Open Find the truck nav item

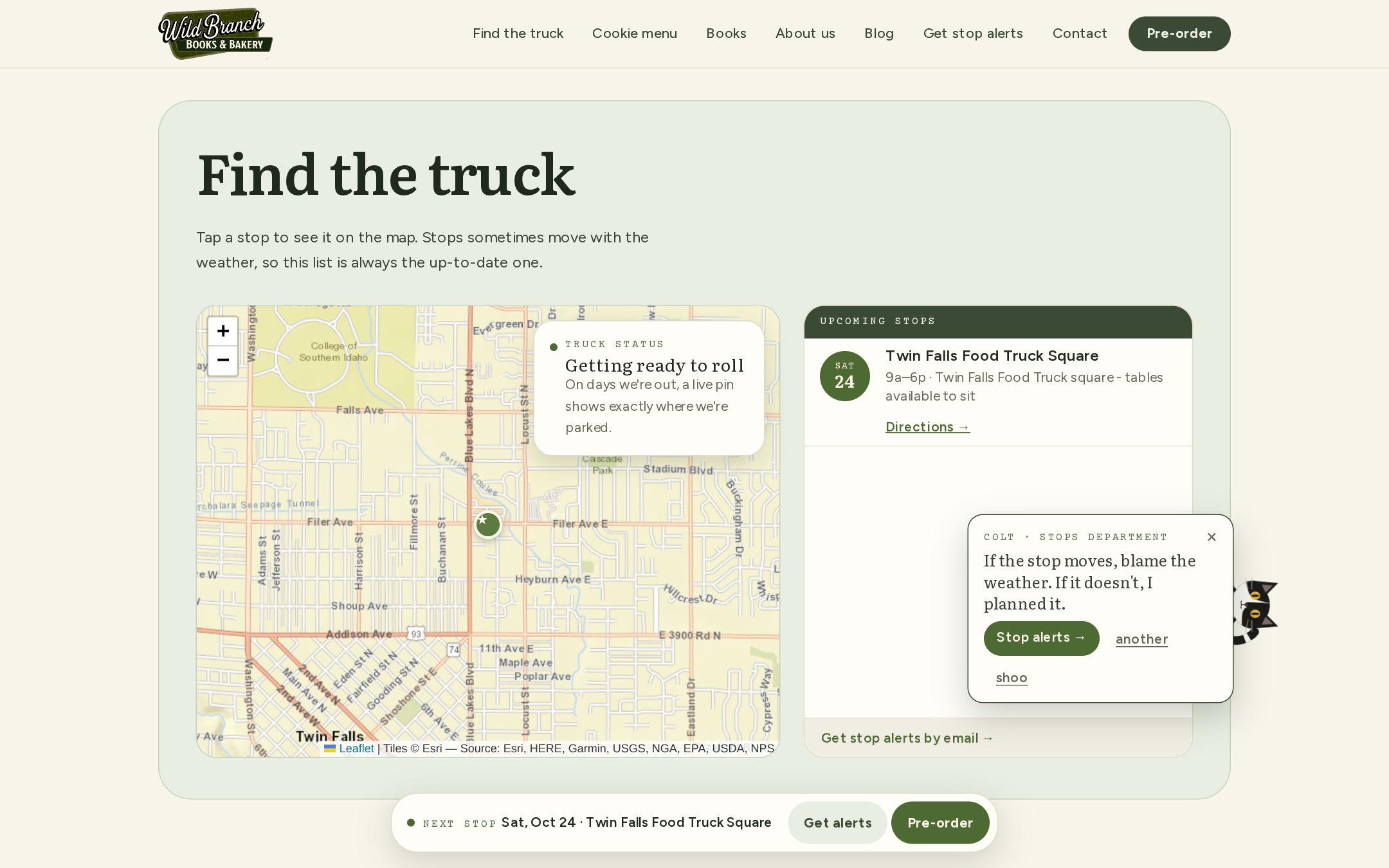point(518,33)
